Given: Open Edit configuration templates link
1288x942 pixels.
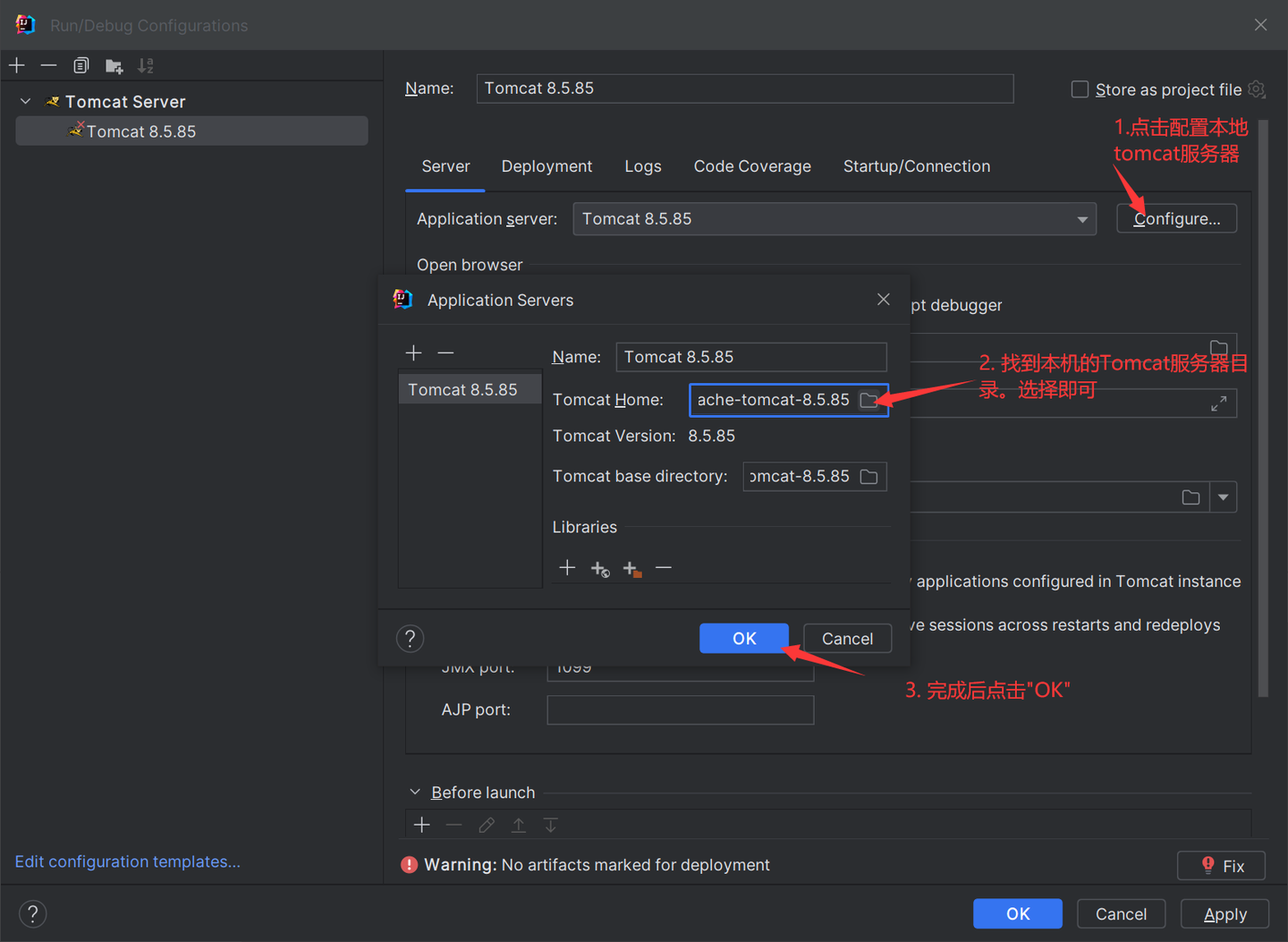Looking at the screenshot, I should click(x=128, y=861).
